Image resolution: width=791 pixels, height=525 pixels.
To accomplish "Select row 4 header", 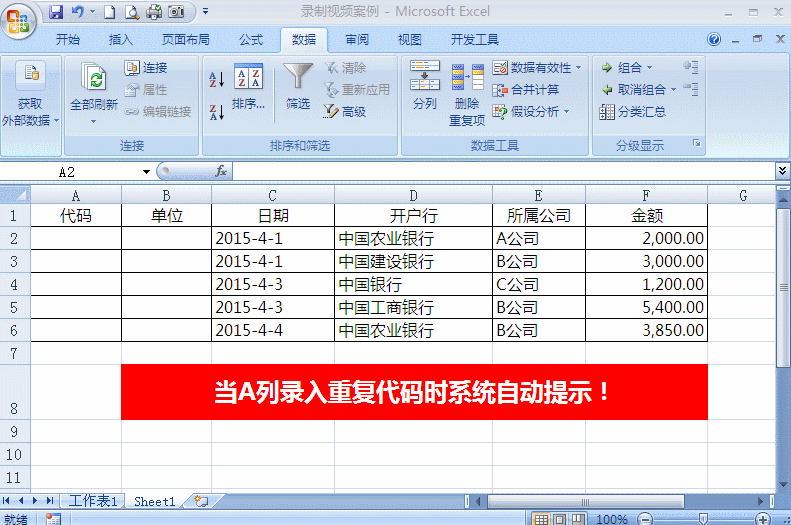I will click(x=14, y=284).
